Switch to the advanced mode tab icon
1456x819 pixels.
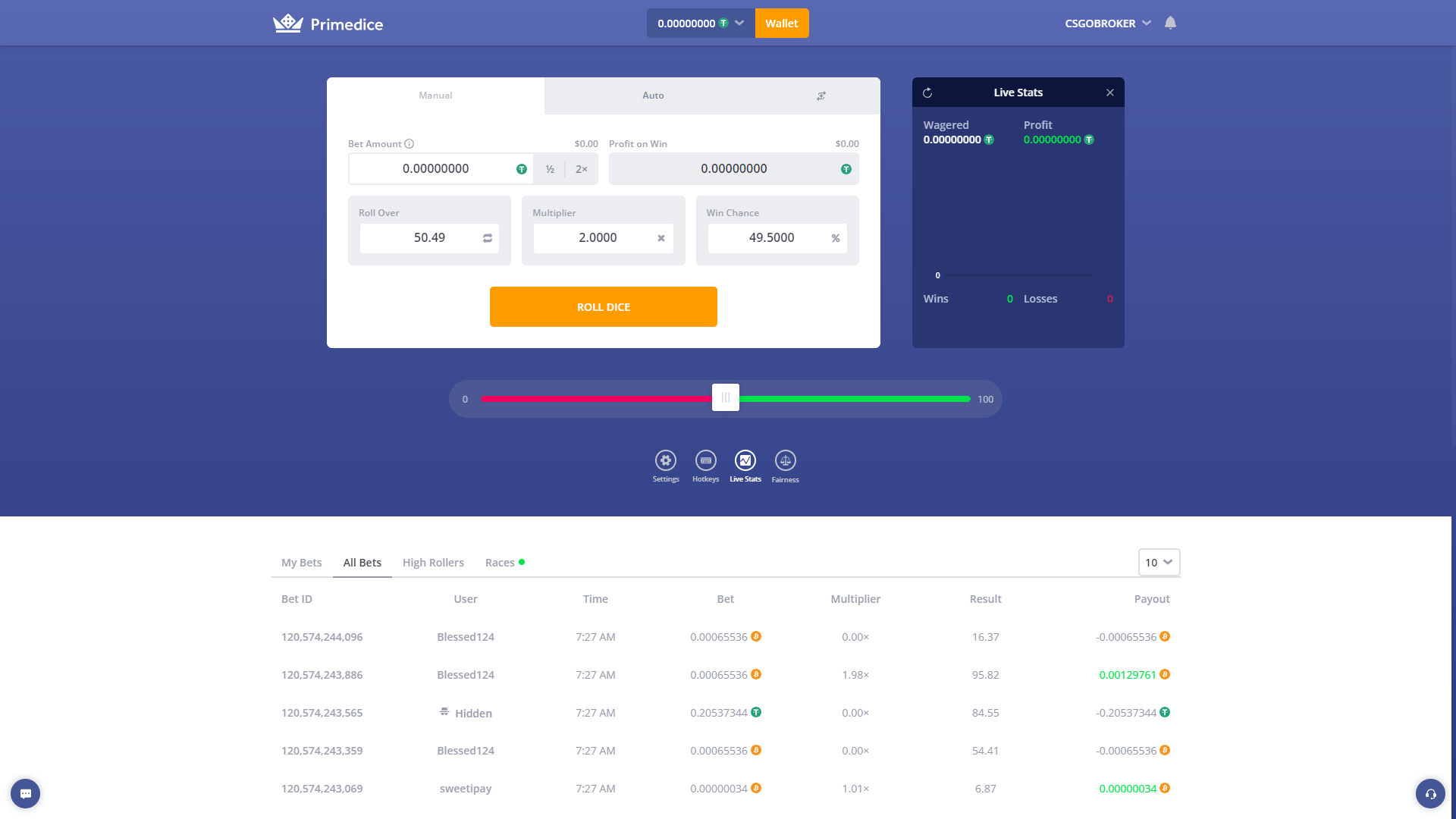tap(821, 96)
